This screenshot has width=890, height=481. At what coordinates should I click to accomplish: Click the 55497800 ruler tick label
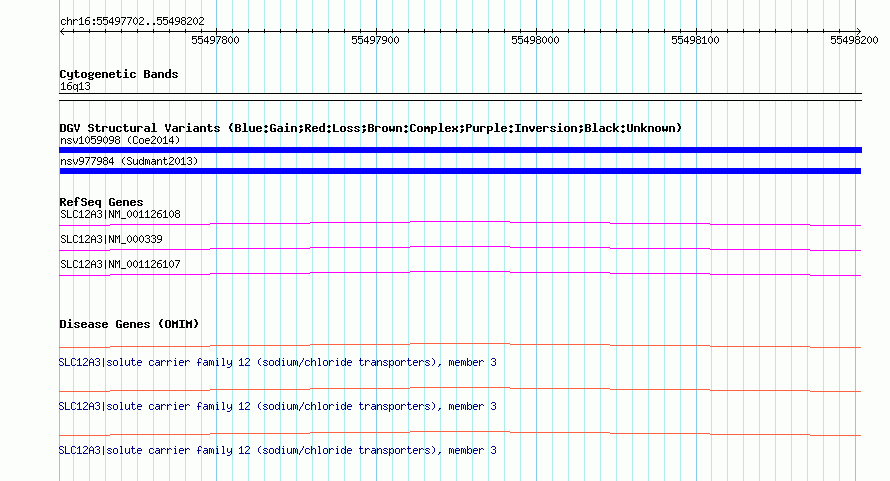click(215, 40)
